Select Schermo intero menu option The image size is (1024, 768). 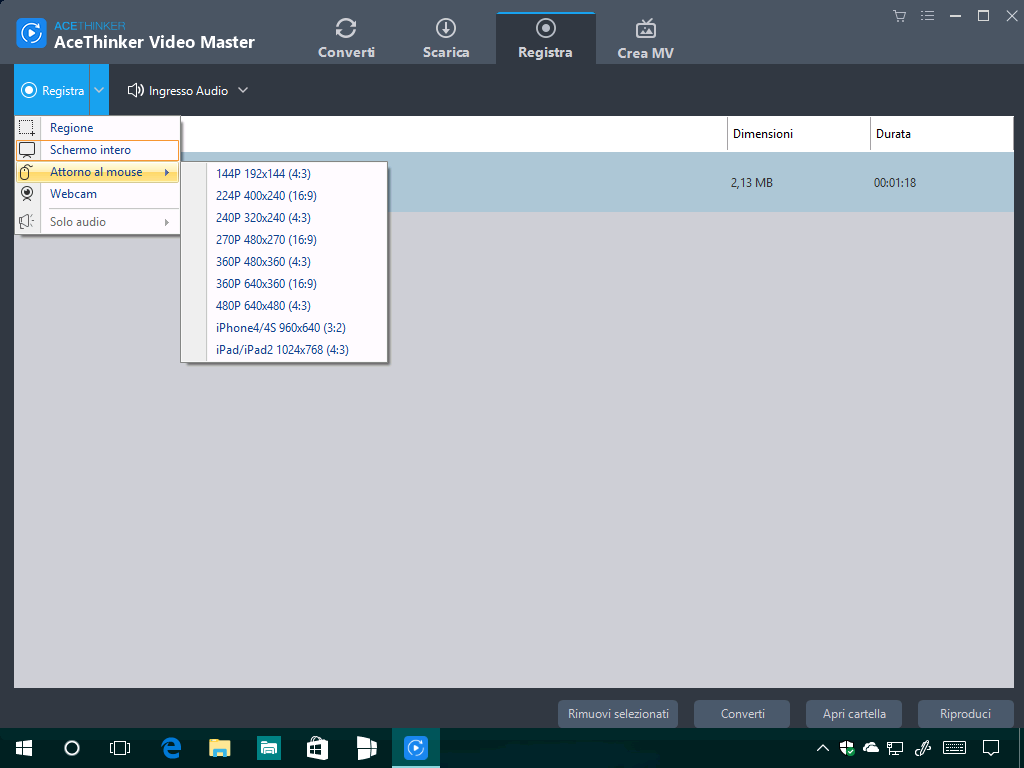tap(97, 150)
